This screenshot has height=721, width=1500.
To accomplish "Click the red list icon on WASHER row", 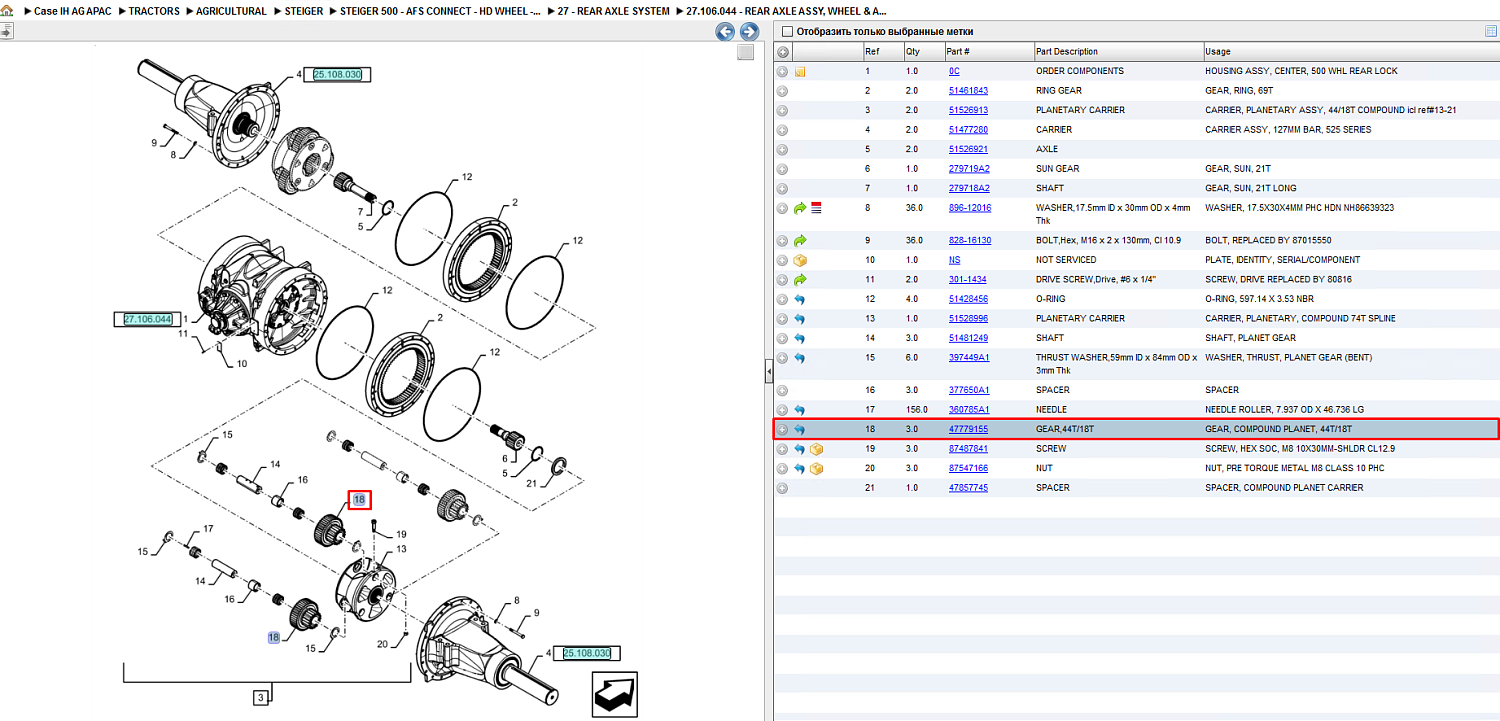I will coord(816,208).
